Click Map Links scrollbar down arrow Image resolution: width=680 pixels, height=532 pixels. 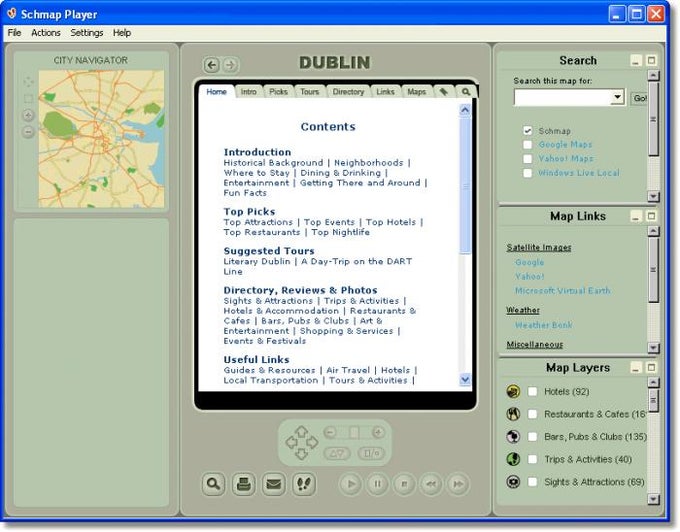click(653, 348)
